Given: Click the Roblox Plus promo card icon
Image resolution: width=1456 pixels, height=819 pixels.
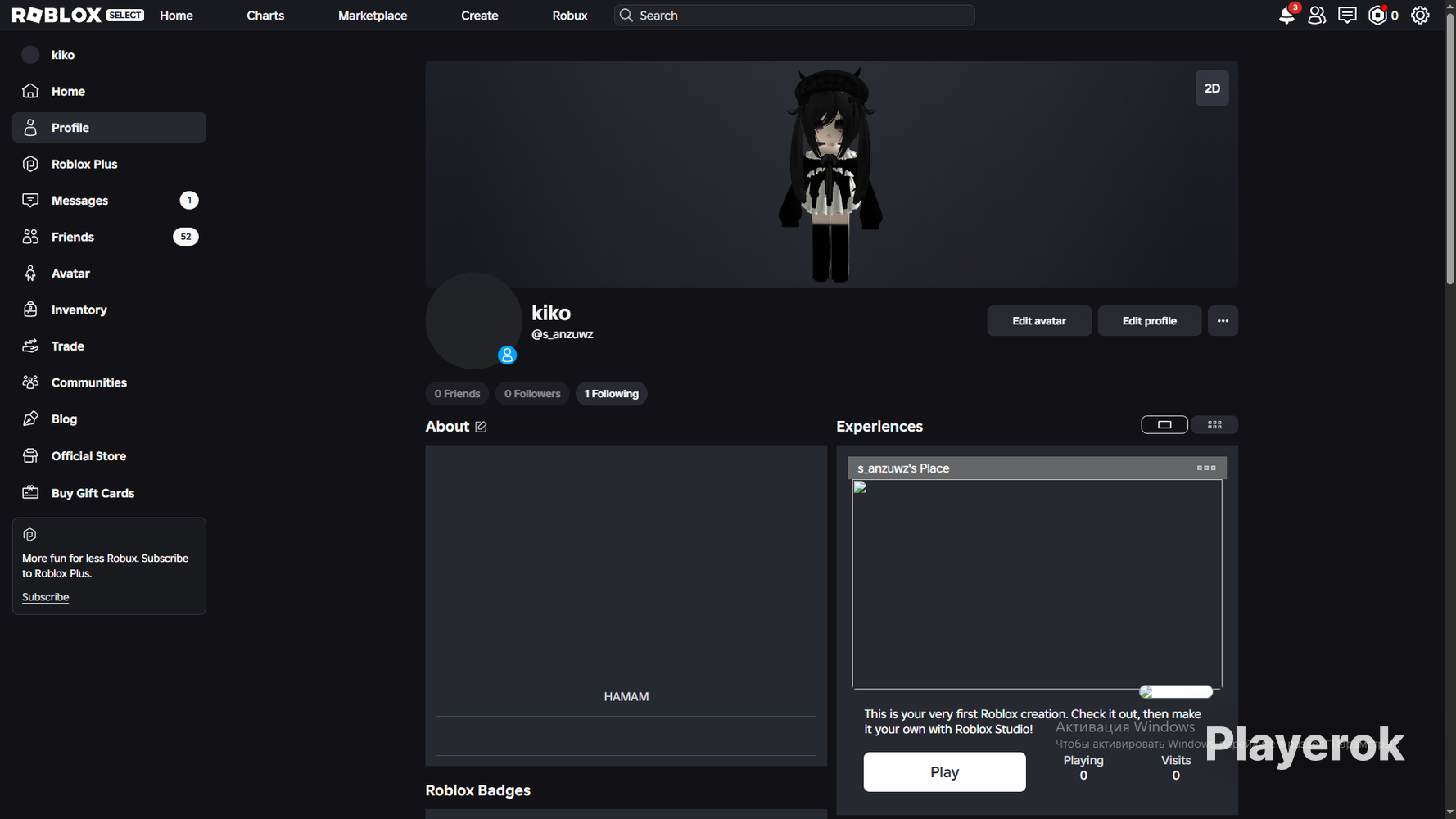Looking at the screenshot, I should pyautogui.click(x=30, y=535).
